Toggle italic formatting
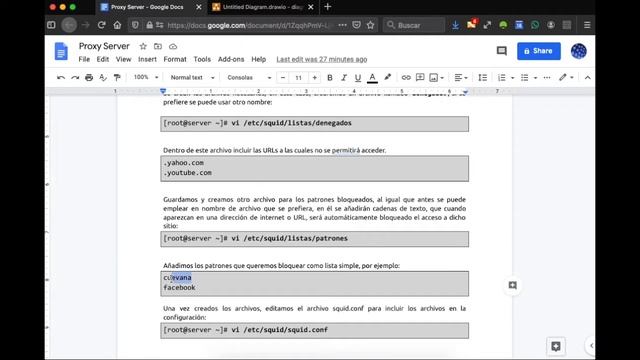640x360 pixels. 344,78
